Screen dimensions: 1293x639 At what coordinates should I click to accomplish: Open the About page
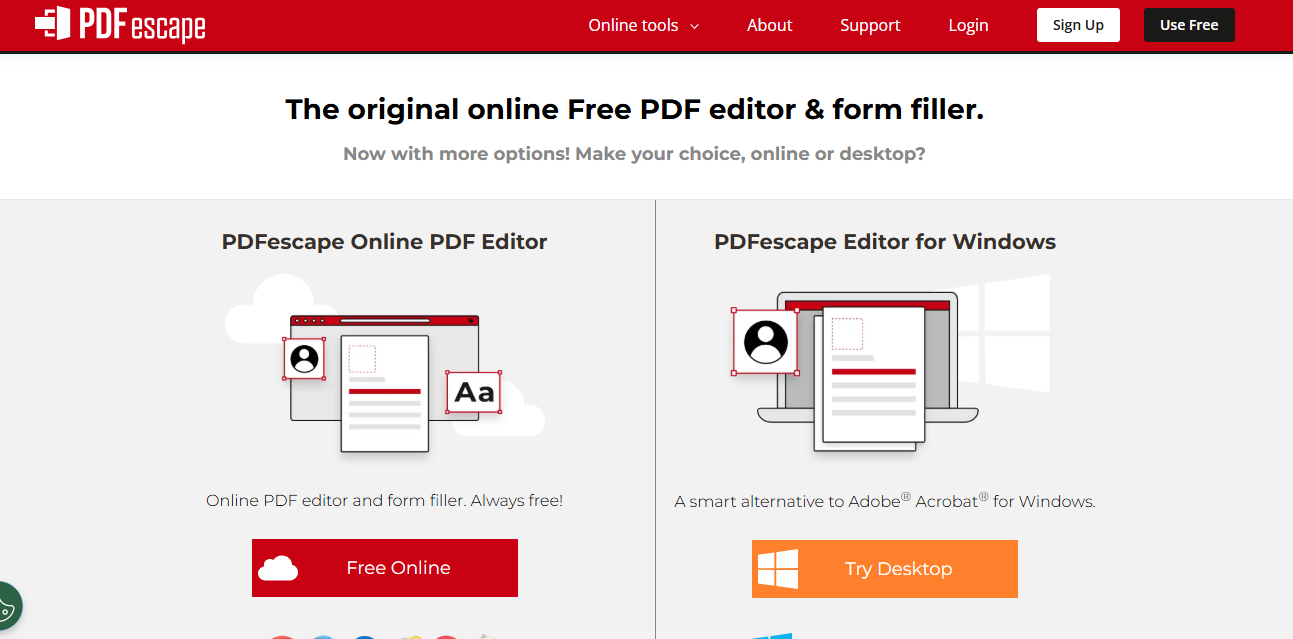769,25
